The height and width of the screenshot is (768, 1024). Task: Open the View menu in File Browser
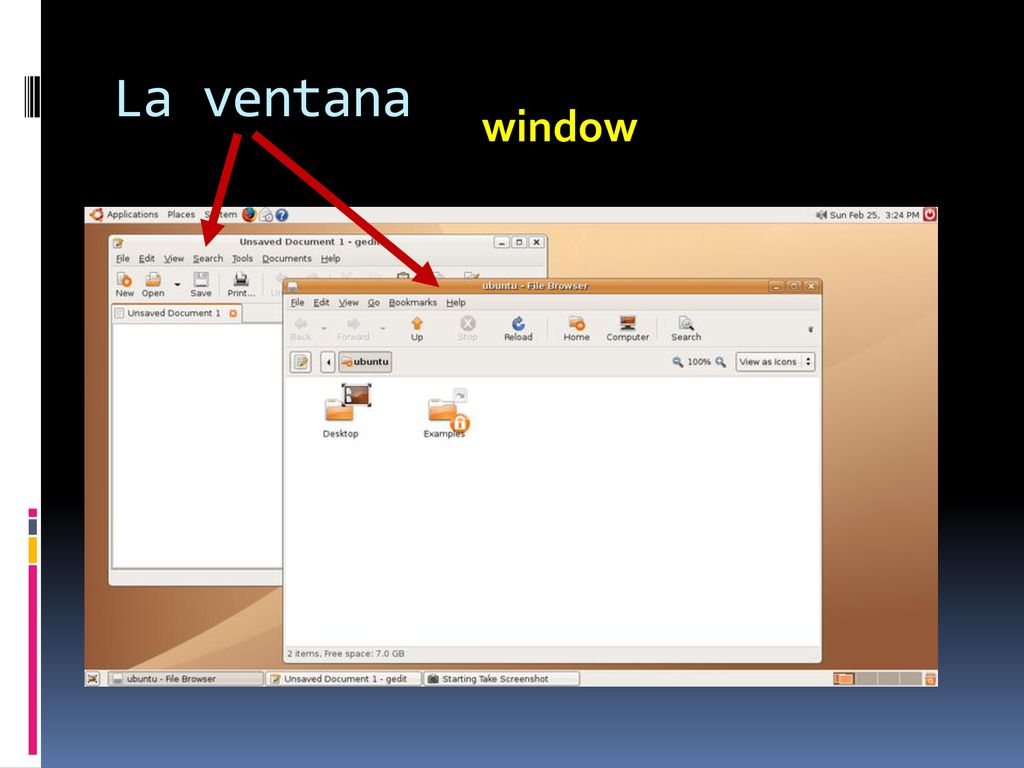(x=349, y=302)
